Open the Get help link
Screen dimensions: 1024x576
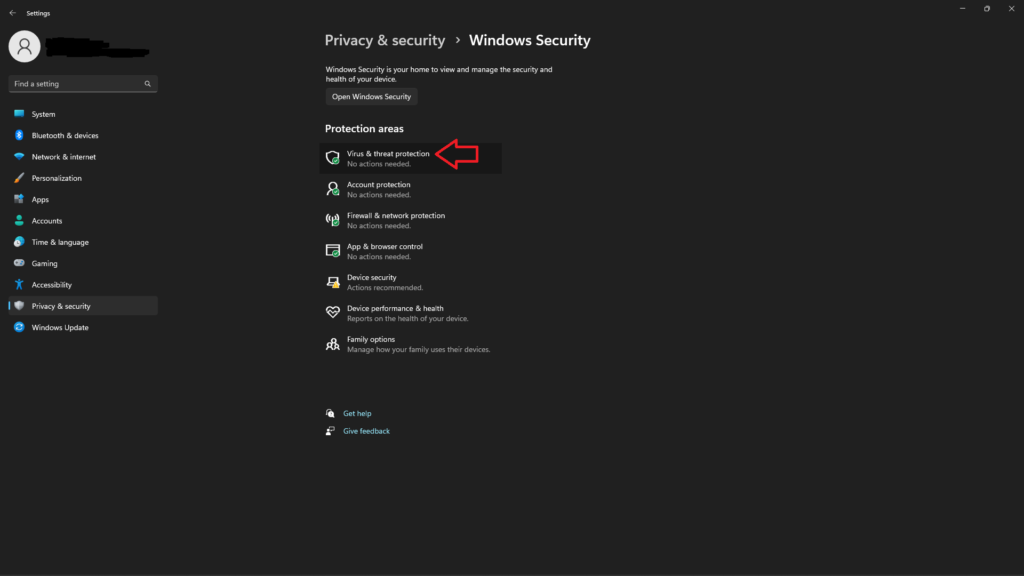pyautogui.click(x=357, y=413)
